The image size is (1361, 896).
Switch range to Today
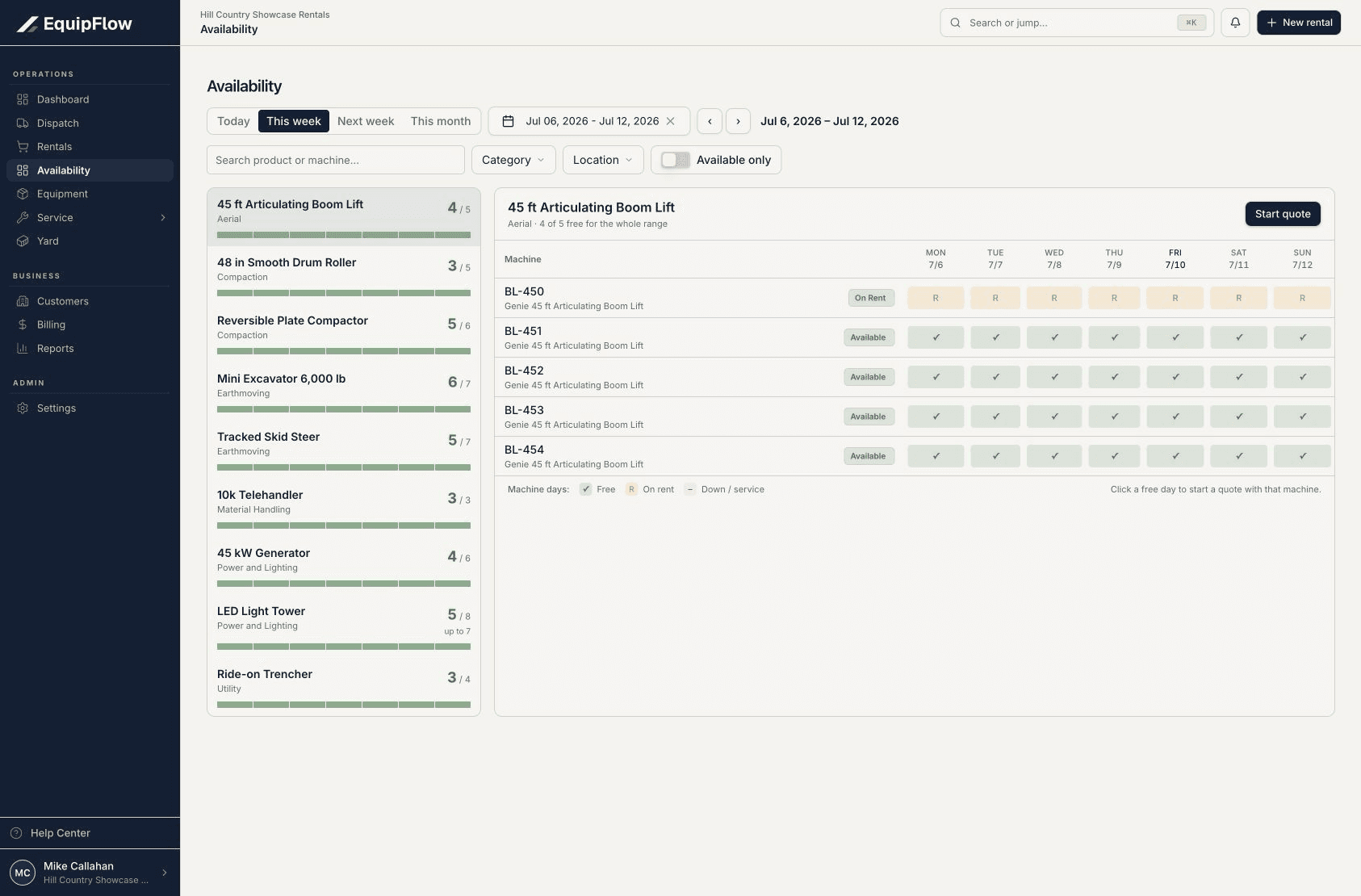(x=233, y=121)
